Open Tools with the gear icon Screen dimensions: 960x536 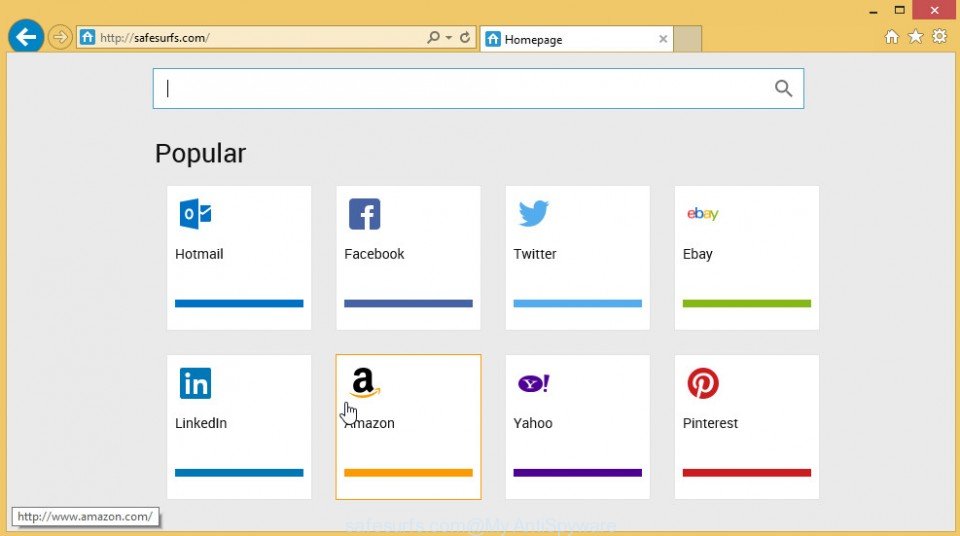pyautogui.click(x=940, y=37)
